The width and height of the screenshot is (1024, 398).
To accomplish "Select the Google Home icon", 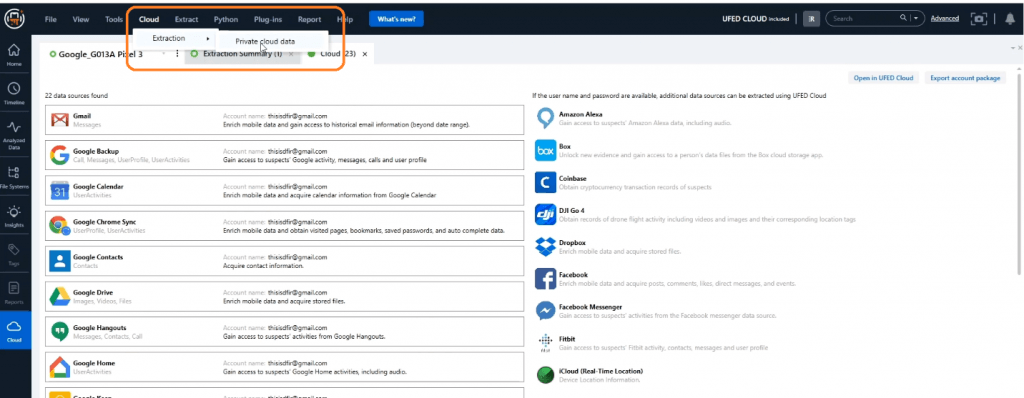I will pyautogui.click(x=60, y=367).
